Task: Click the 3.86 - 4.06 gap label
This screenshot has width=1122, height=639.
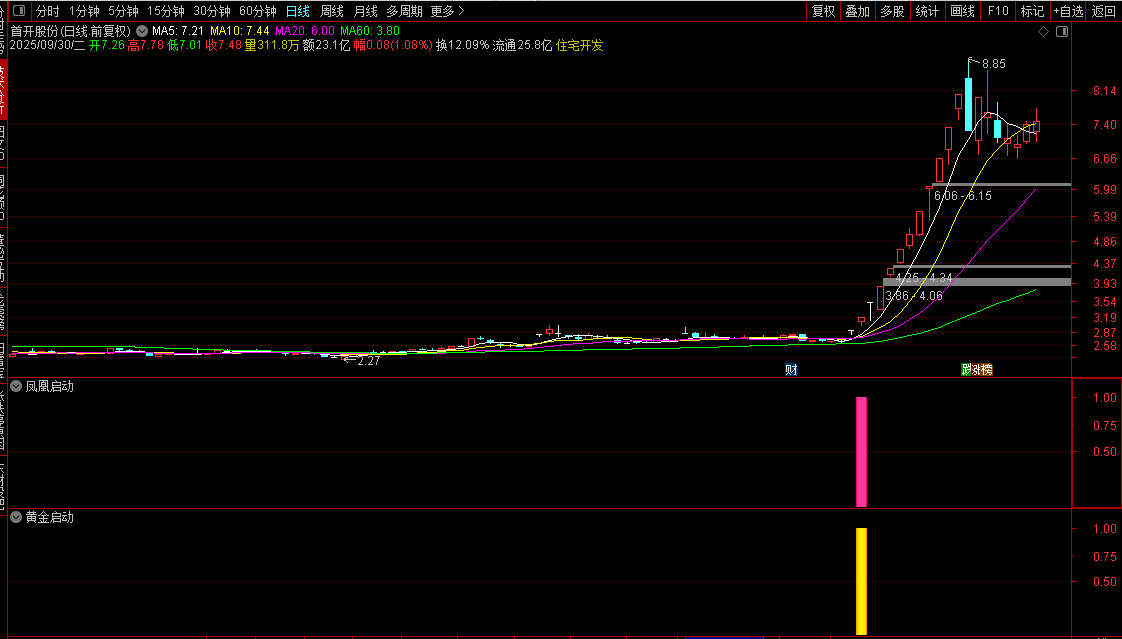Action: pyautogui.click(x=914, y=296)
